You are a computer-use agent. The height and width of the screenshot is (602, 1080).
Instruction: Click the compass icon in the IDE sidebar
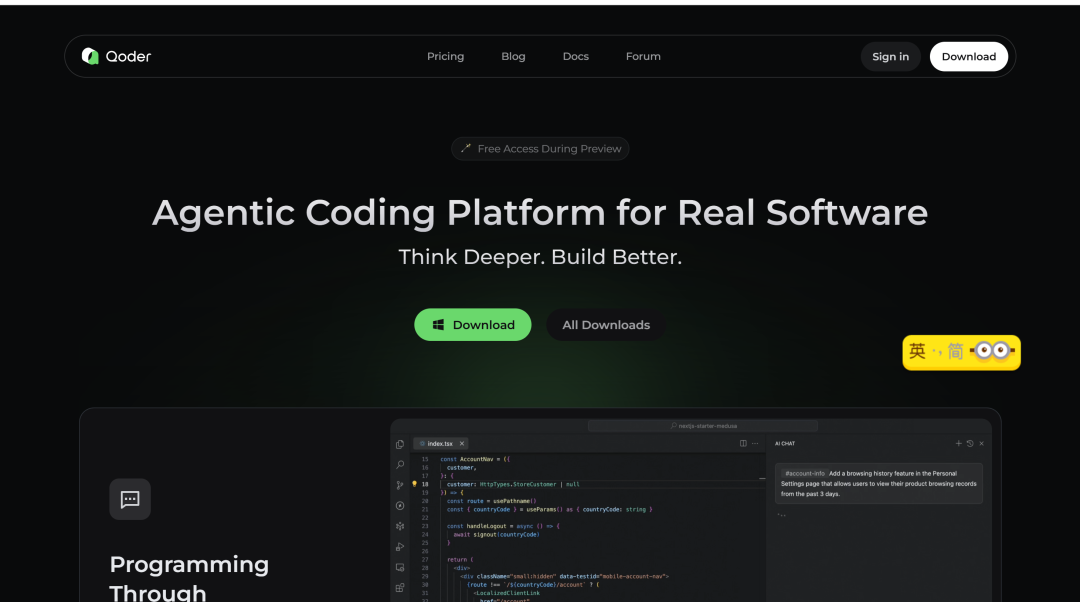(400, 506)
